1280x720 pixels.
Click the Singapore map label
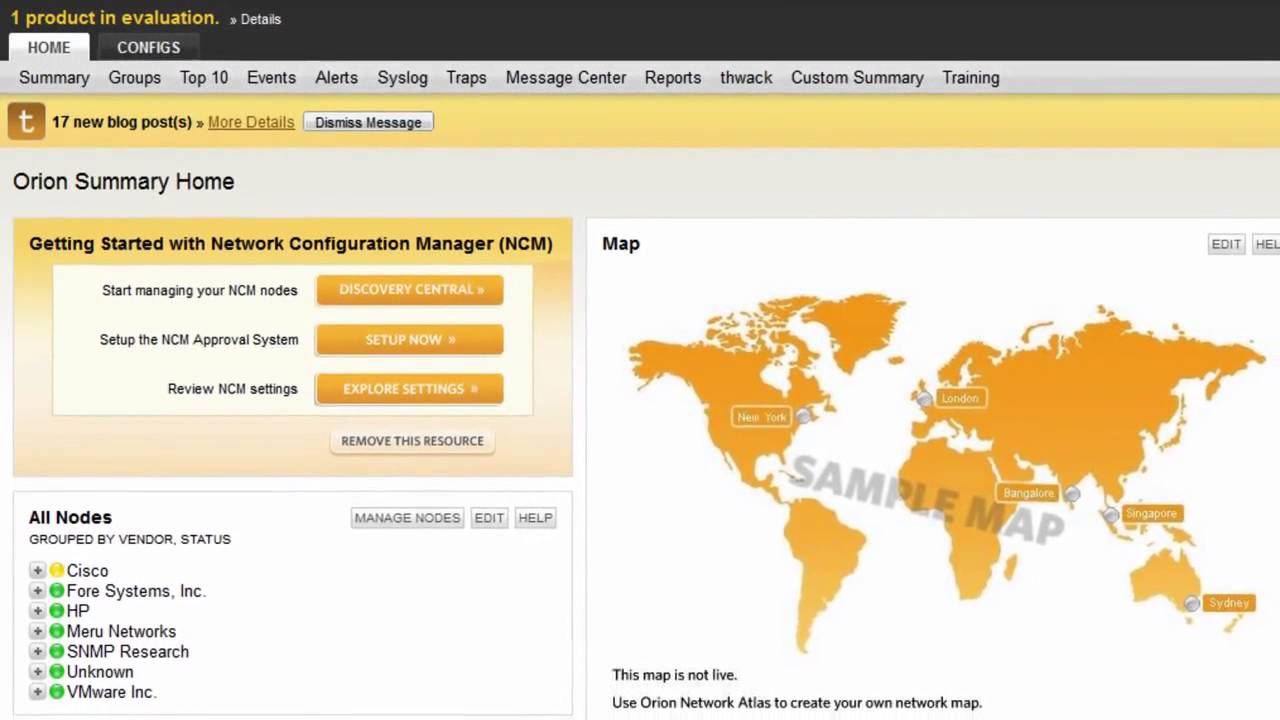(x=1151, y=513)
